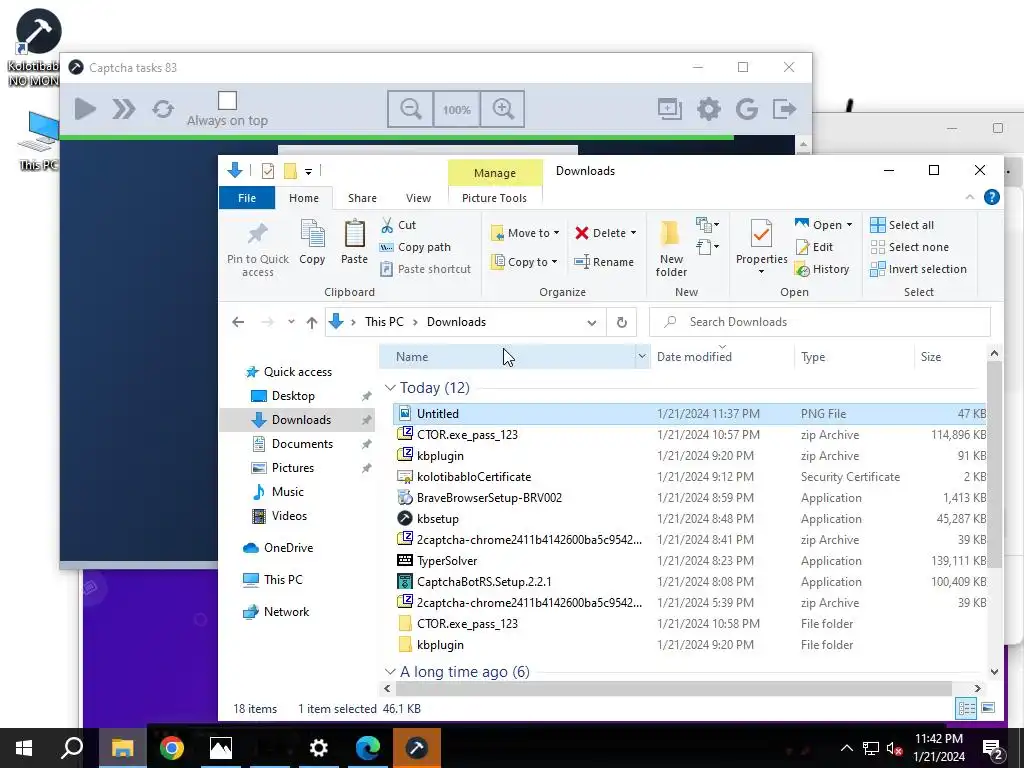The image size is (1024, 768).
Task: Click the refresh icon in Captcha tasks toolbar
Action: point(163,108)
